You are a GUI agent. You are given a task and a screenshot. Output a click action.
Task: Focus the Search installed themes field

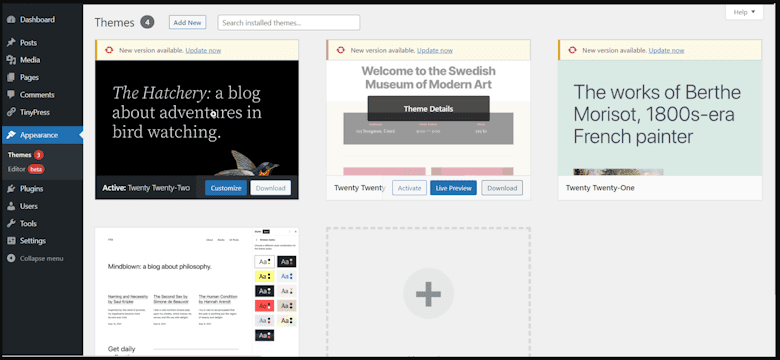tap(289, 23)
